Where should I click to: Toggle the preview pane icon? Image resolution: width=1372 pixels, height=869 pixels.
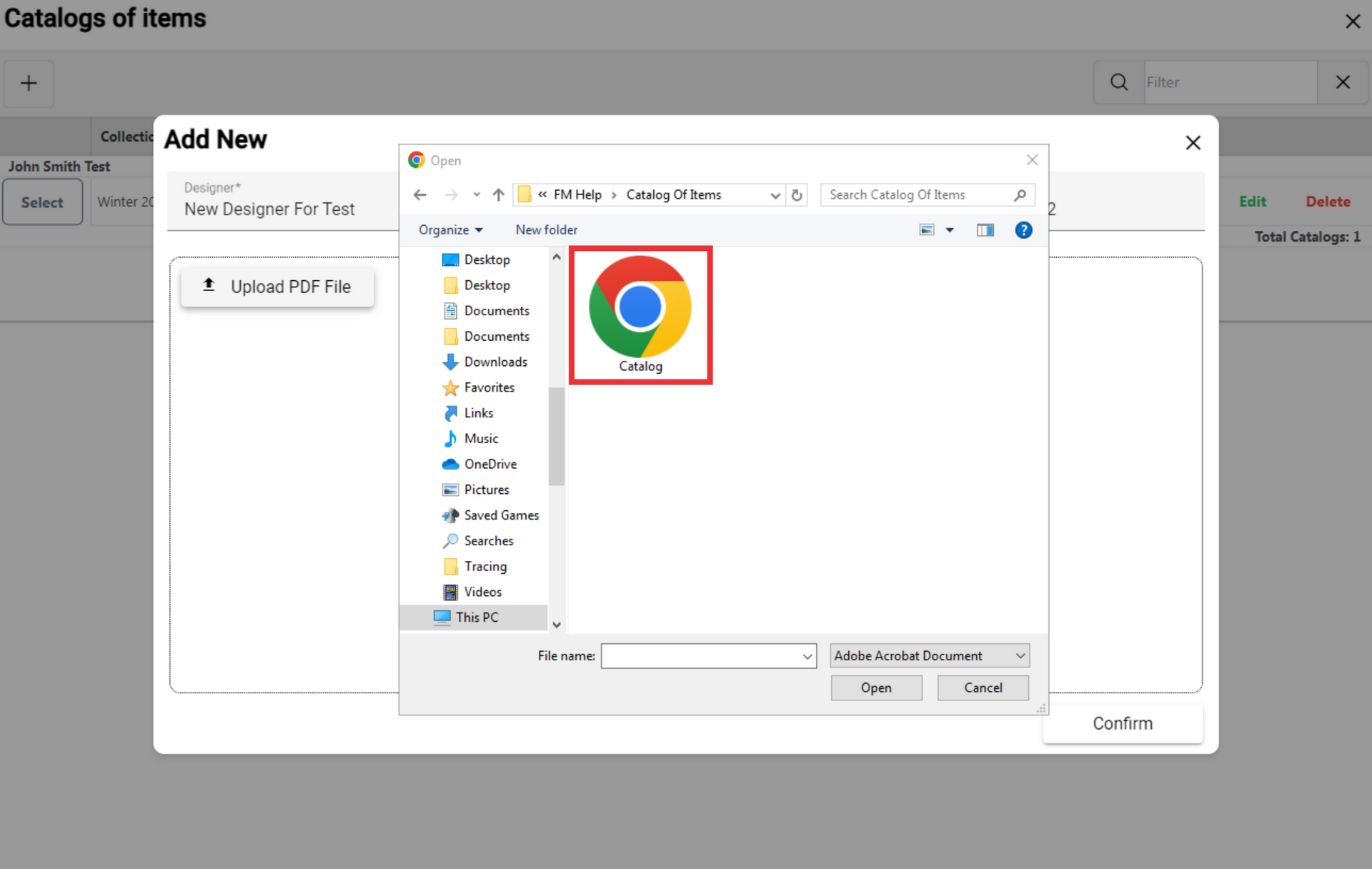(985, 229)
